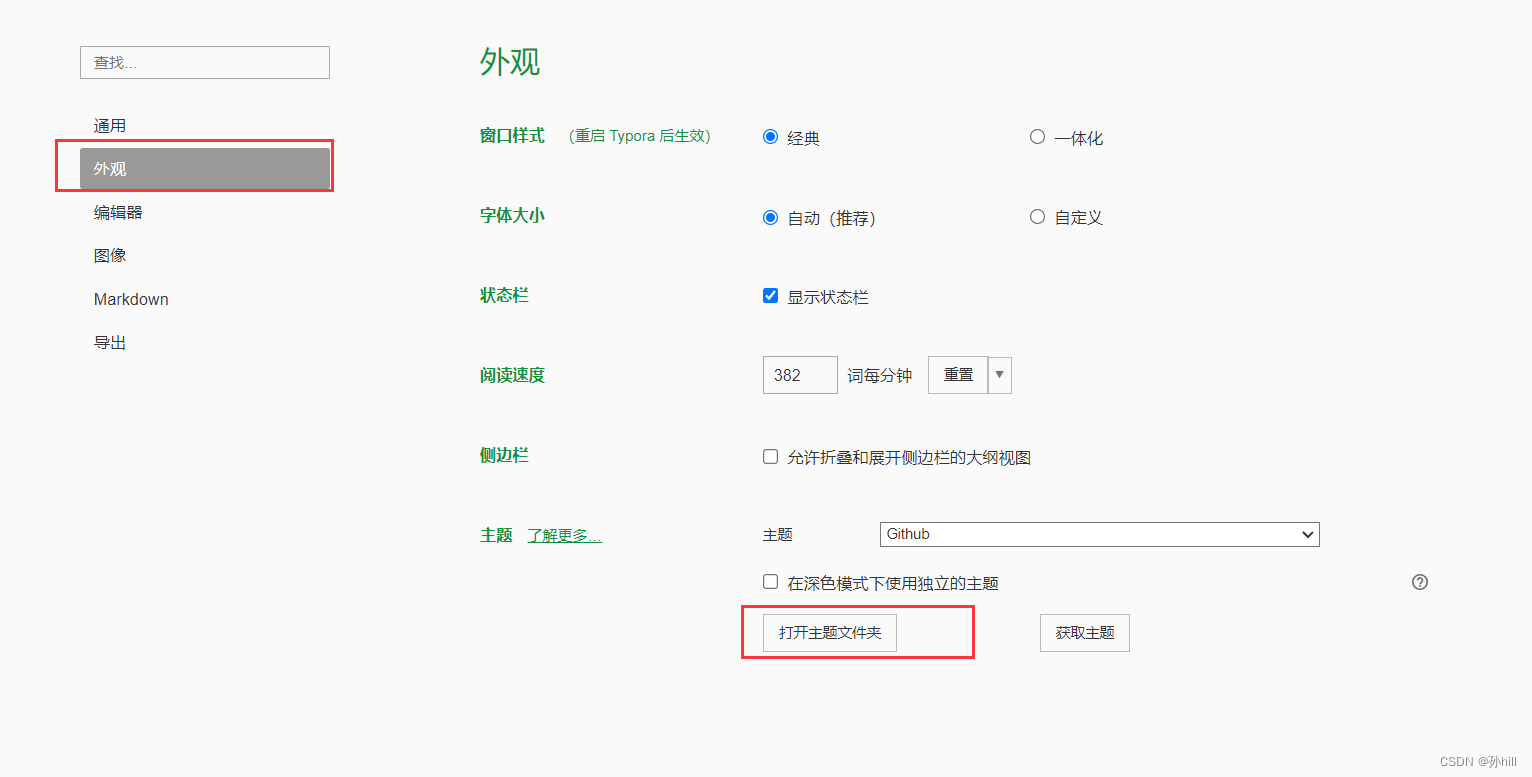Select the 一体化 window style radio
Screen dimensions: 1532x777
(1037, 137)
